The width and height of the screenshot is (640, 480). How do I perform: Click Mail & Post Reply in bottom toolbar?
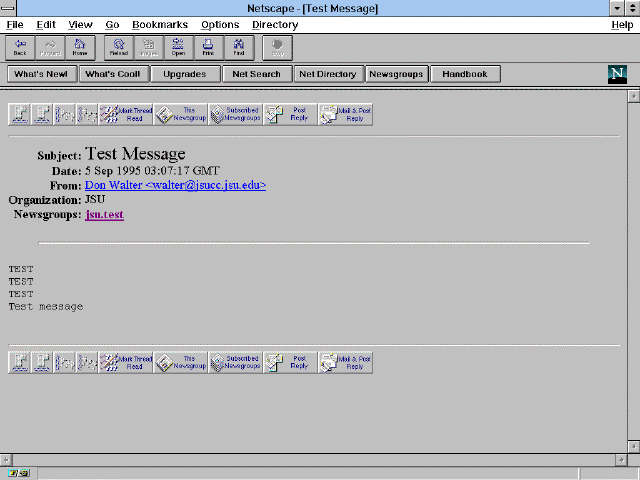tap(345, 362)
